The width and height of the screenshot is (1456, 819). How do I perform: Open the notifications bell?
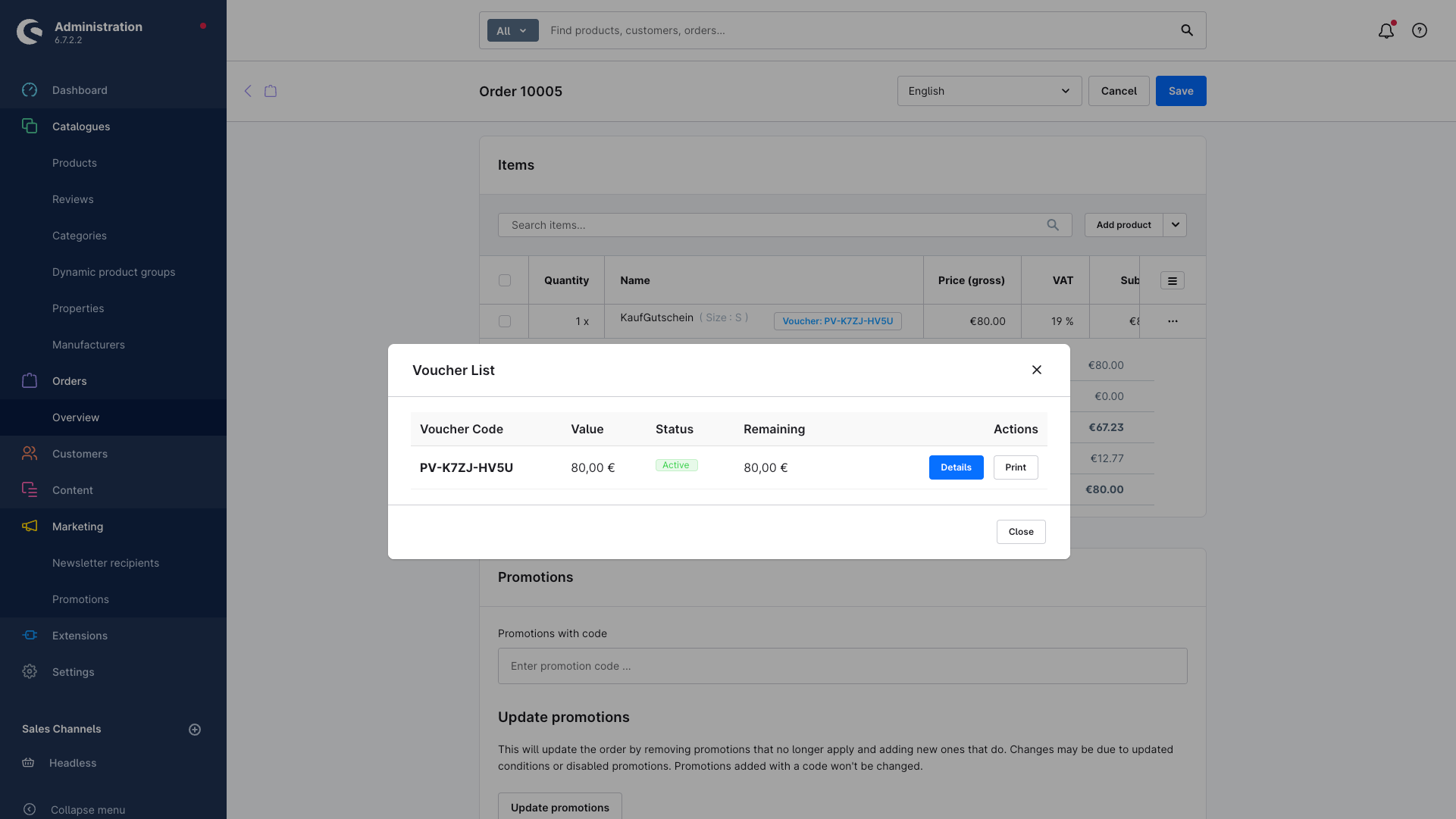point(1386,31)
